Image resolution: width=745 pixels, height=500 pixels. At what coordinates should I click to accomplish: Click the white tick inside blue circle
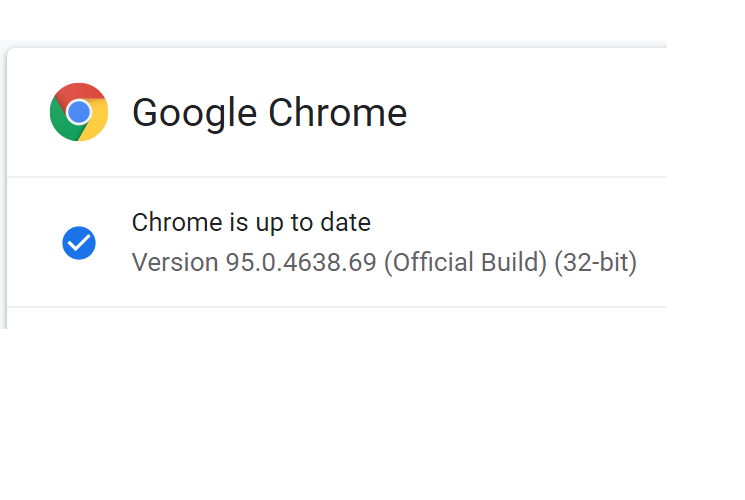tap(79, 243)
